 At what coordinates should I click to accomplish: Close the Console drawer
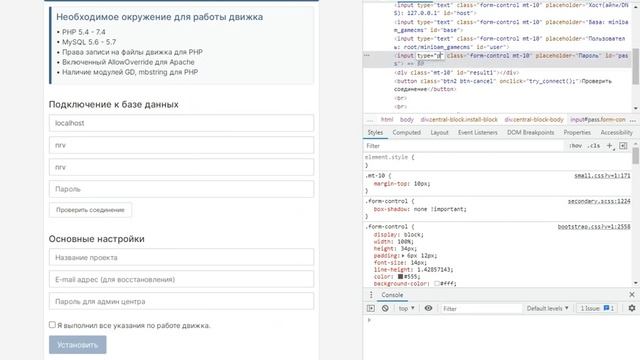pos(632,294)
